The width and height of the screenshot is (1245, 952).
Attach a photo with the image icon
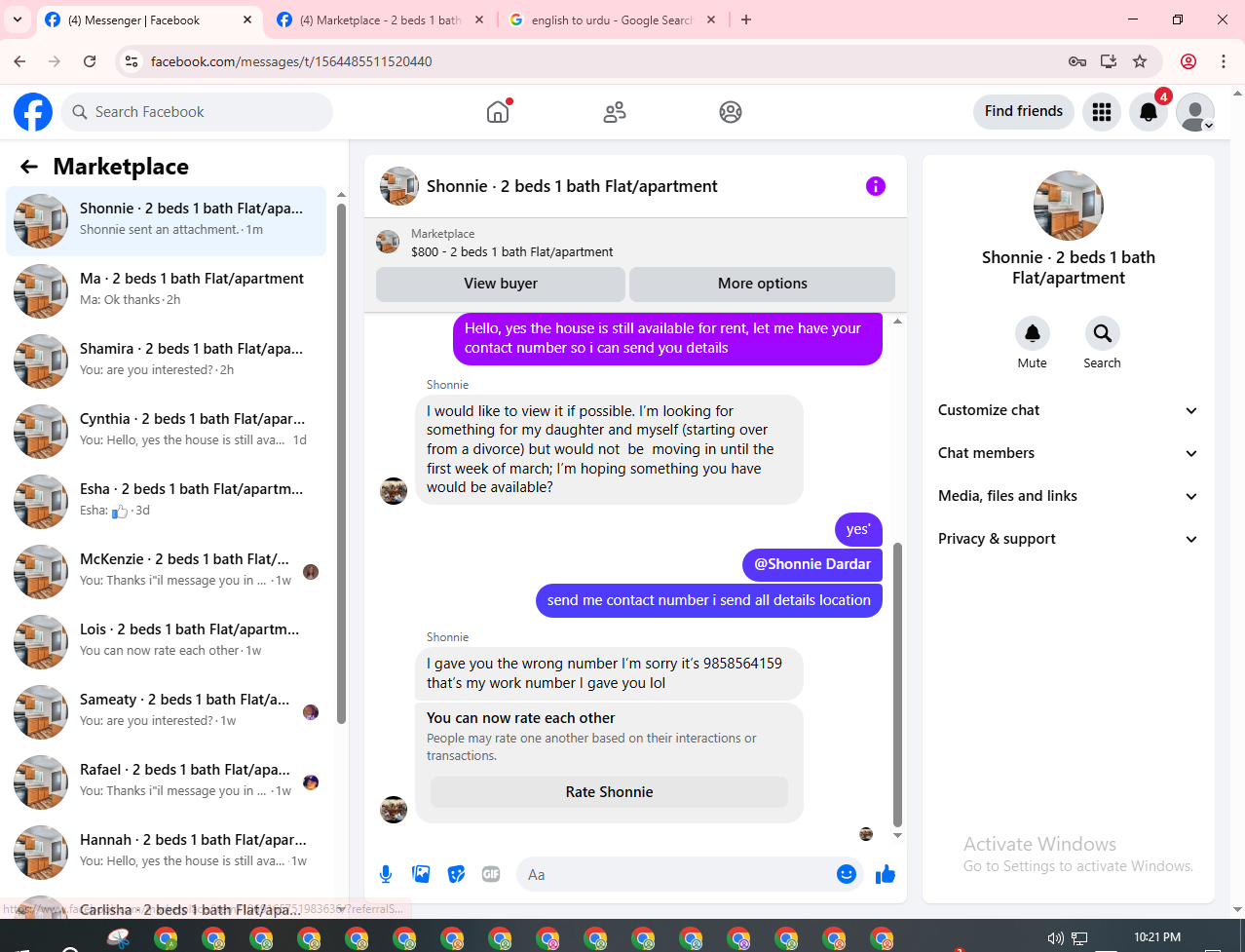click(x=421, y=874)
